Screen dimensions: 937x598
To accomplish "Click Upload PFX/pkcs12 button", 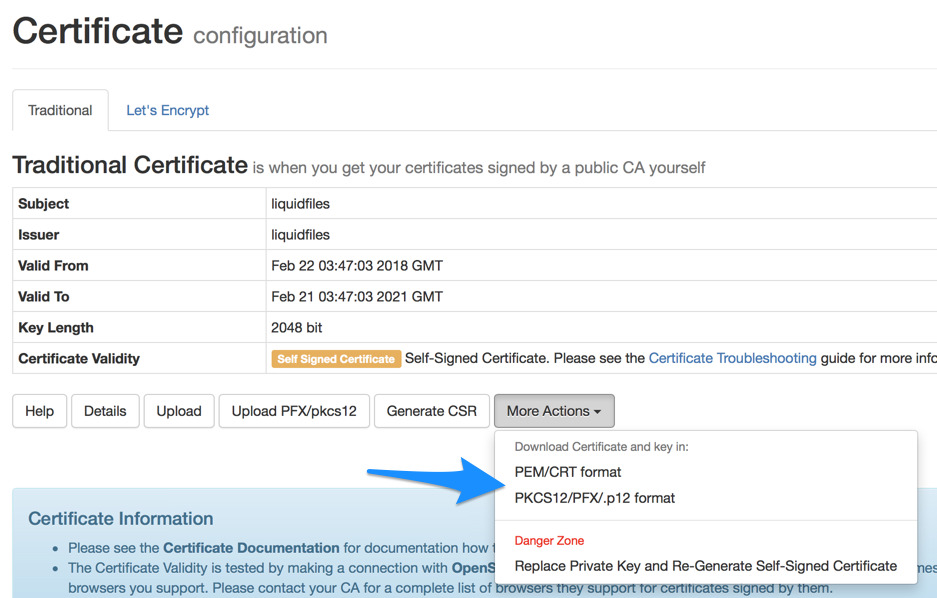I will (293, 410).
